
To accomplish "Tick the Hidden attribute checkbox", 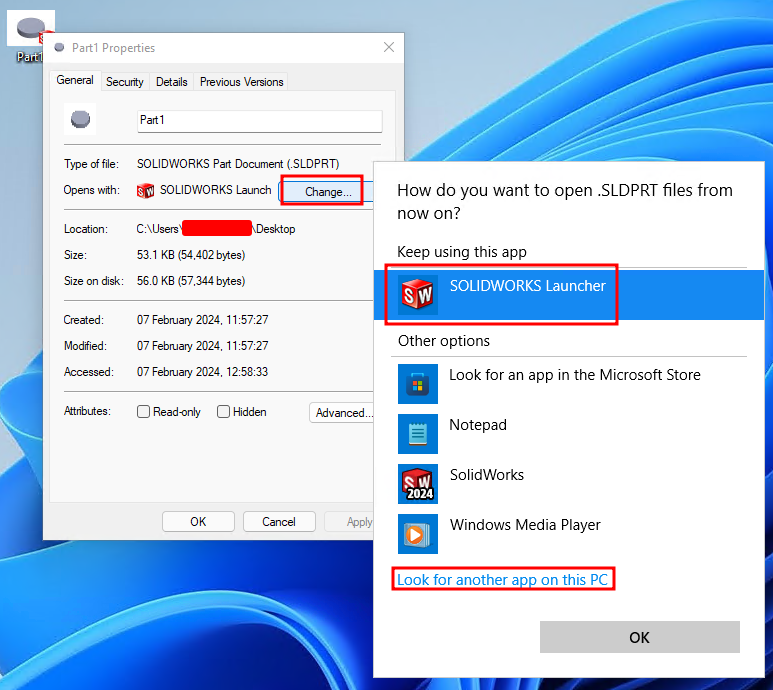I will point(224,412).
